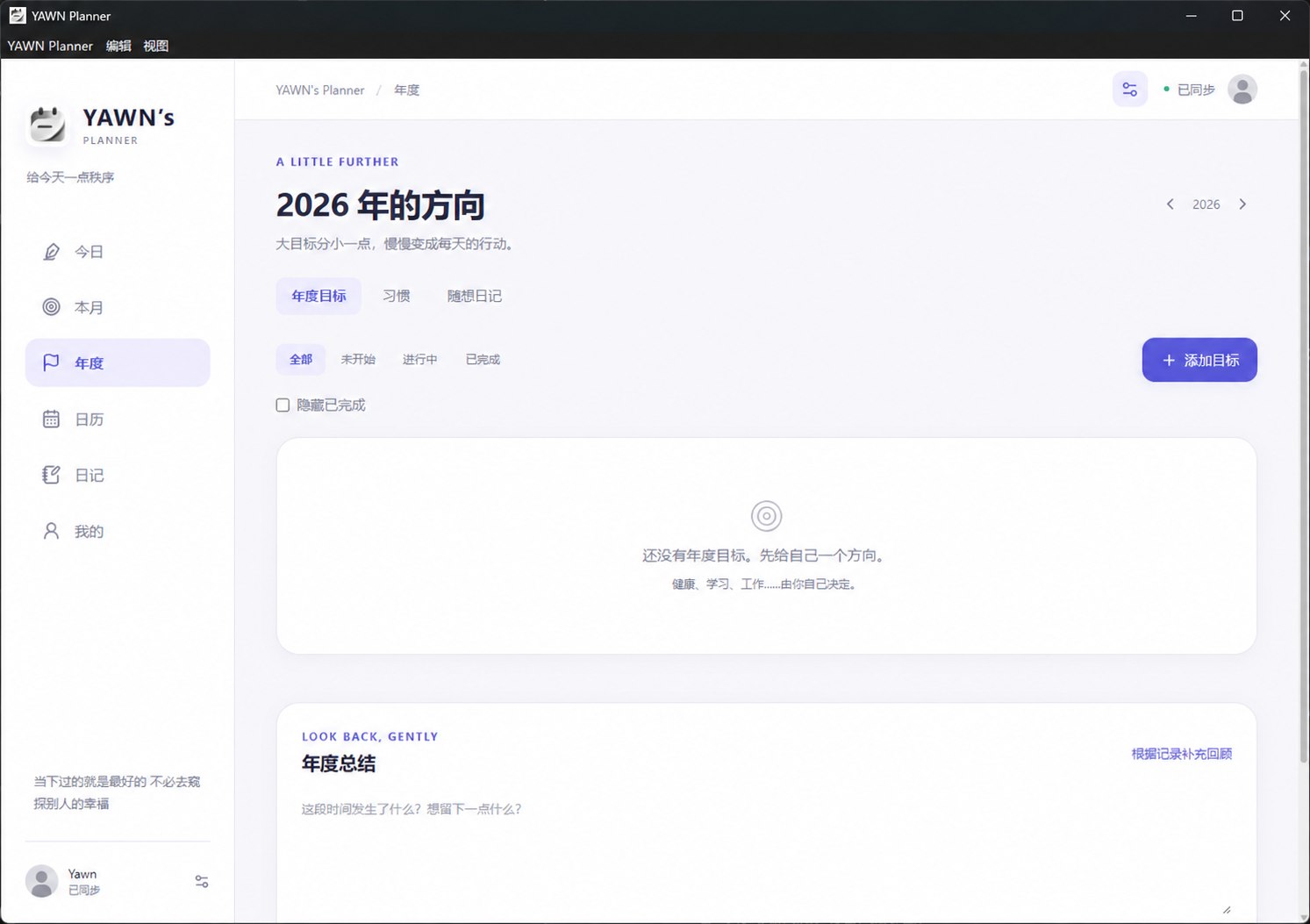Open settings sliders icon in top bar

(x=1130, y=90)
